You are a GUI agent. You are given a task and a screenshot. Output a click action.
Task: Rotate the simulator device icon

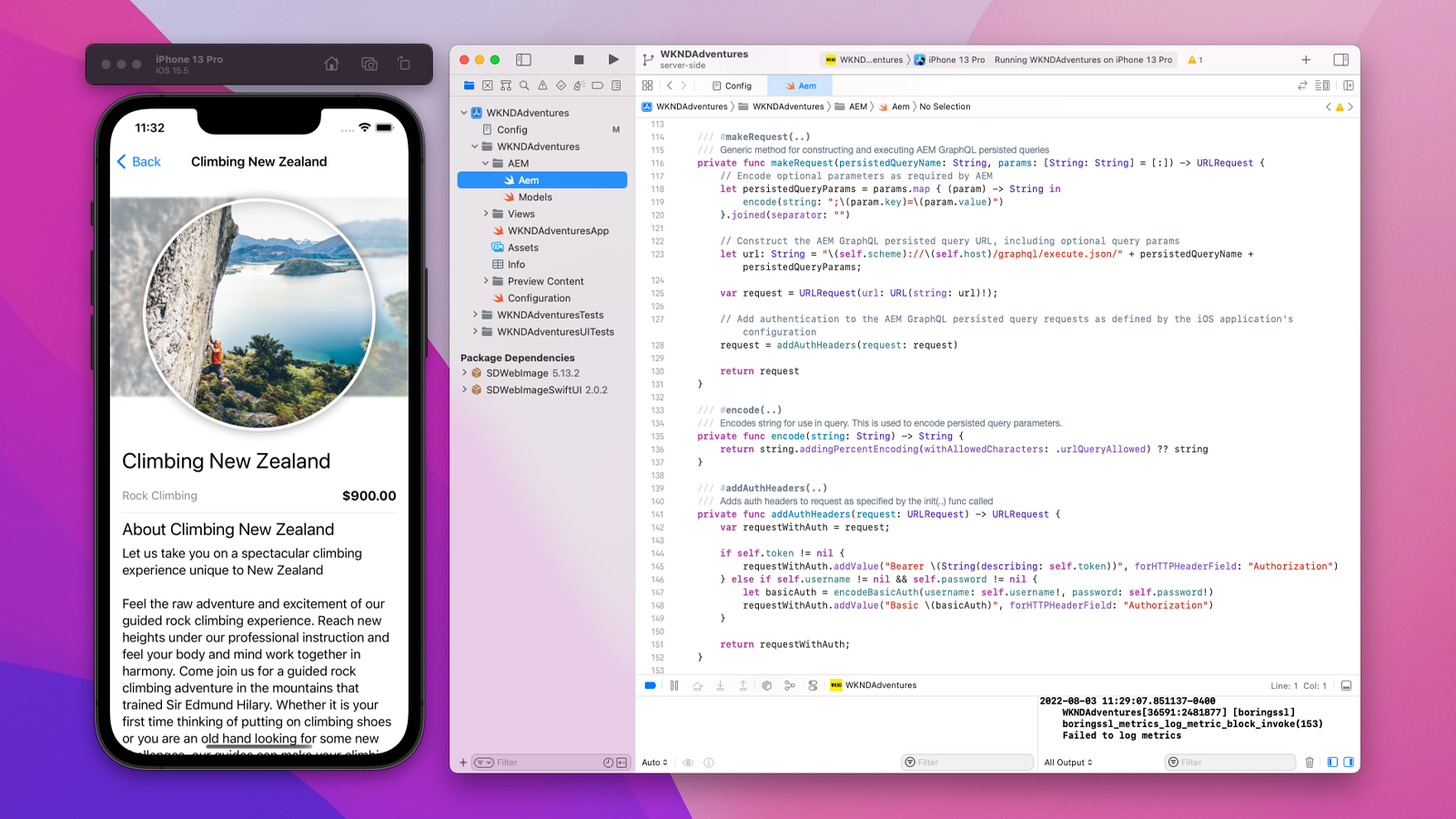point(404,64)
